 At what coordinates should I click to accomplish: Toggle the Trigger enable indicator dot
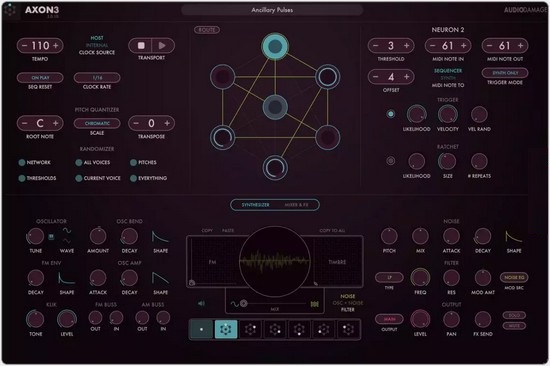pos(390,114)
